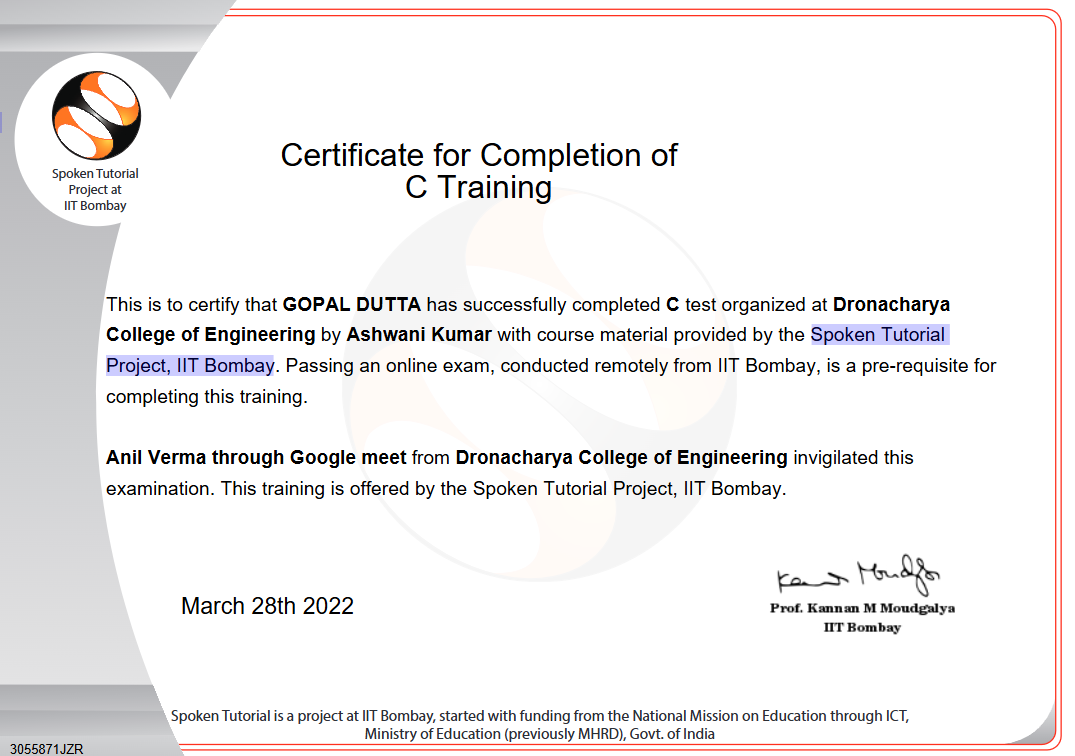Open the highlighted Spoken Tutorial Project link

click(879, 334)
